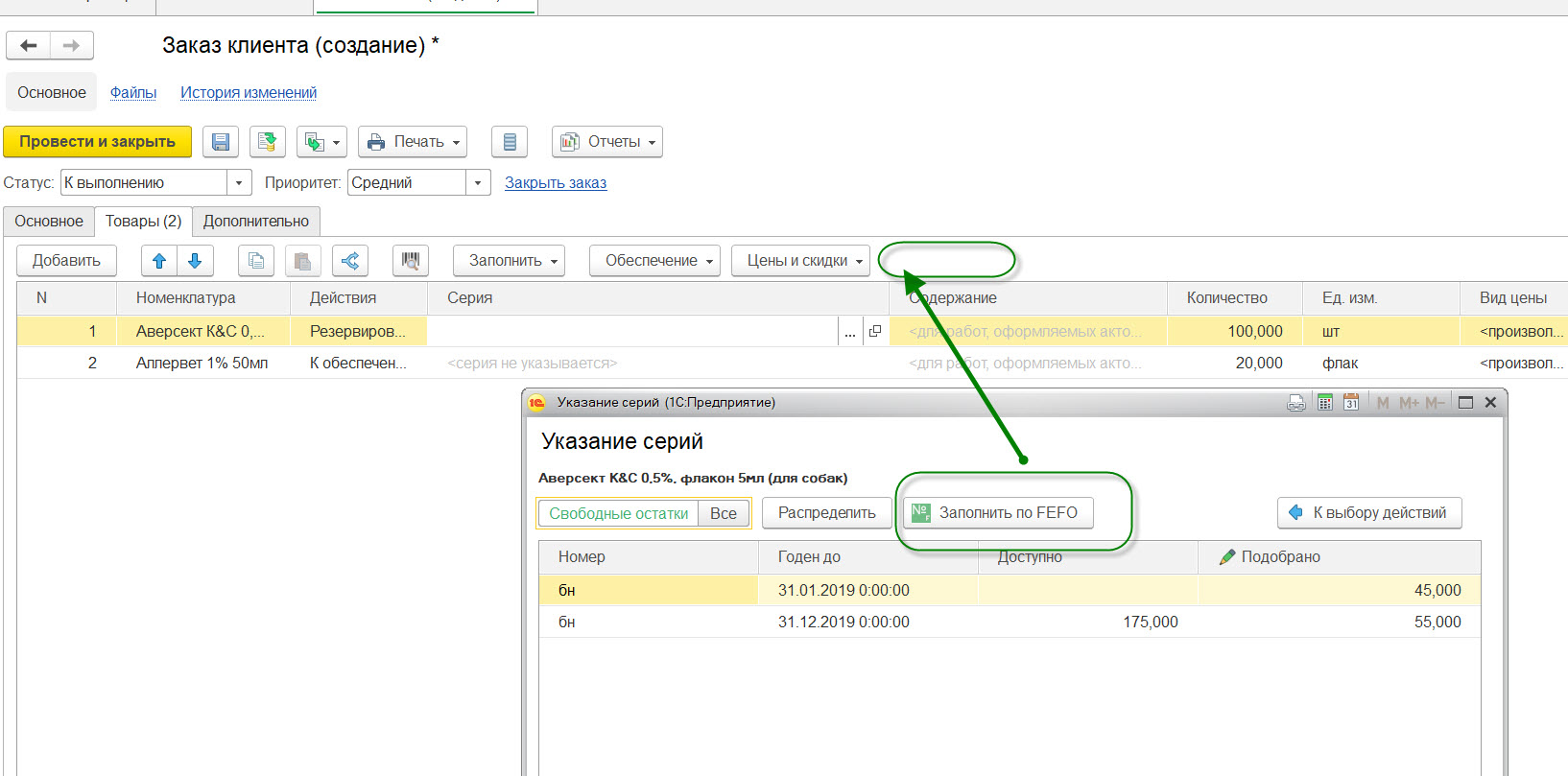Move the row down with the blue down arrow
Image resolution: width=1568 pixels, height=776 pixels.
tap(195, 260)
